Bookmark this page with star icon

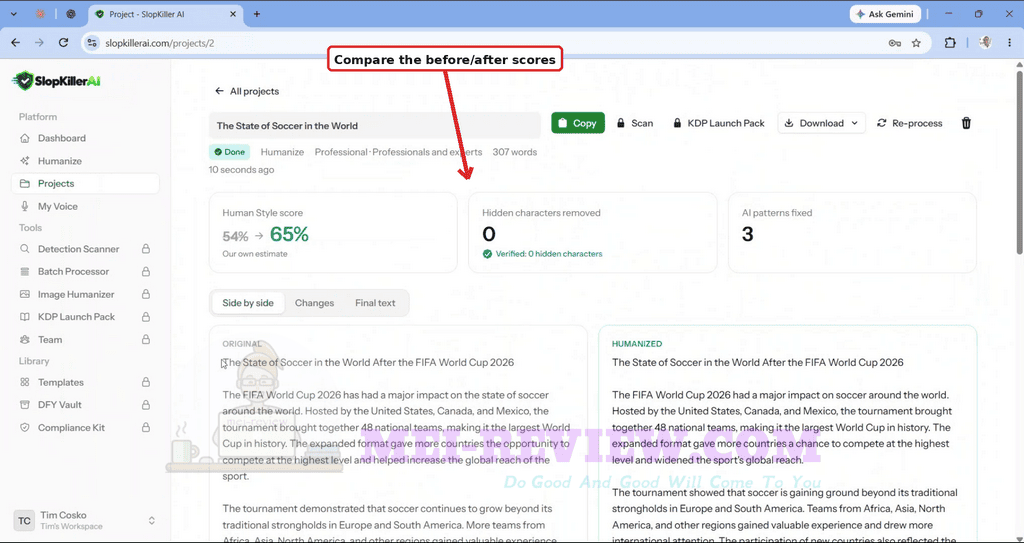pos(916,43)
